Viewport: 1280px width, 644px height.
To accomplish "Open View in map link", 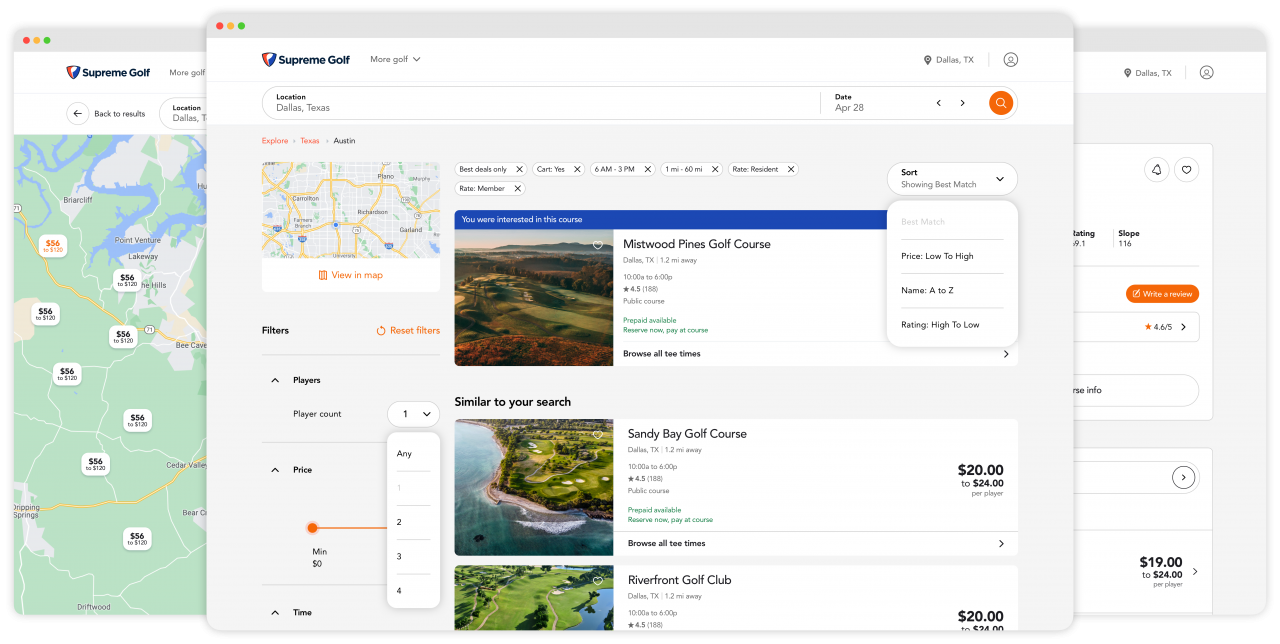I will (350, 275).
